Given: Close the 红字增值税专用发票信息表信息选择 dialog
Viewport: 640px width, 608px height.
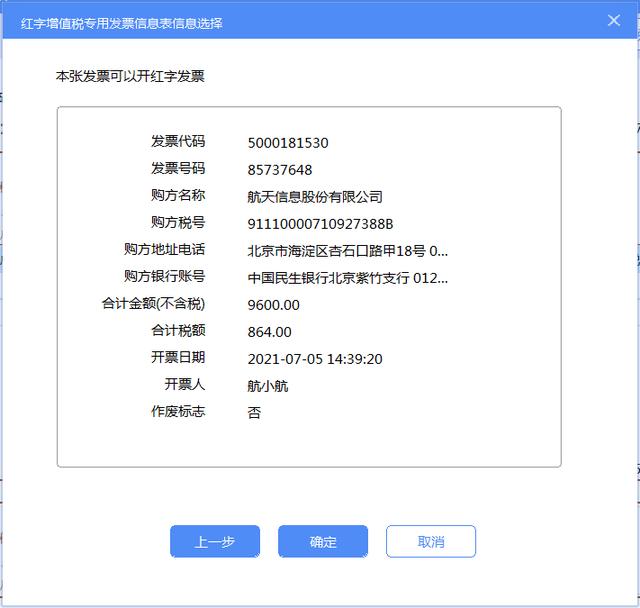Looking at the screenshot, I should [x=614, y=20].
